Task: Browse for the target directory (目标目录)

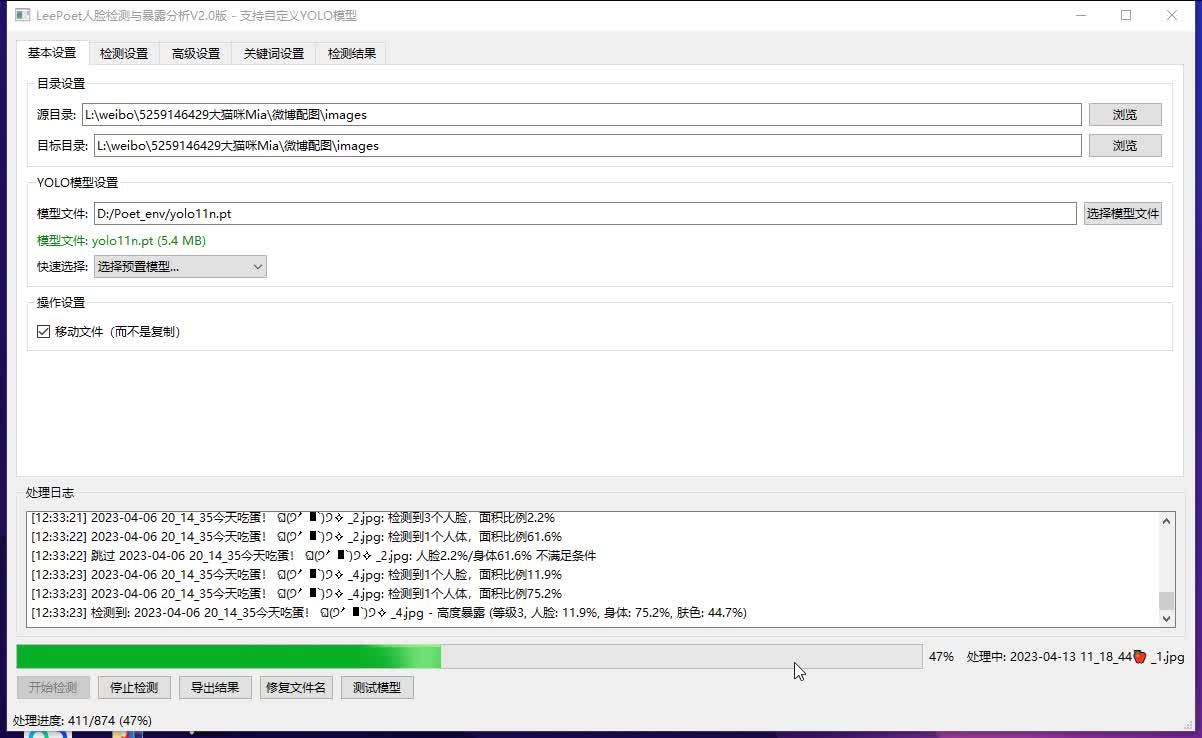Action: click(1125, 146)
